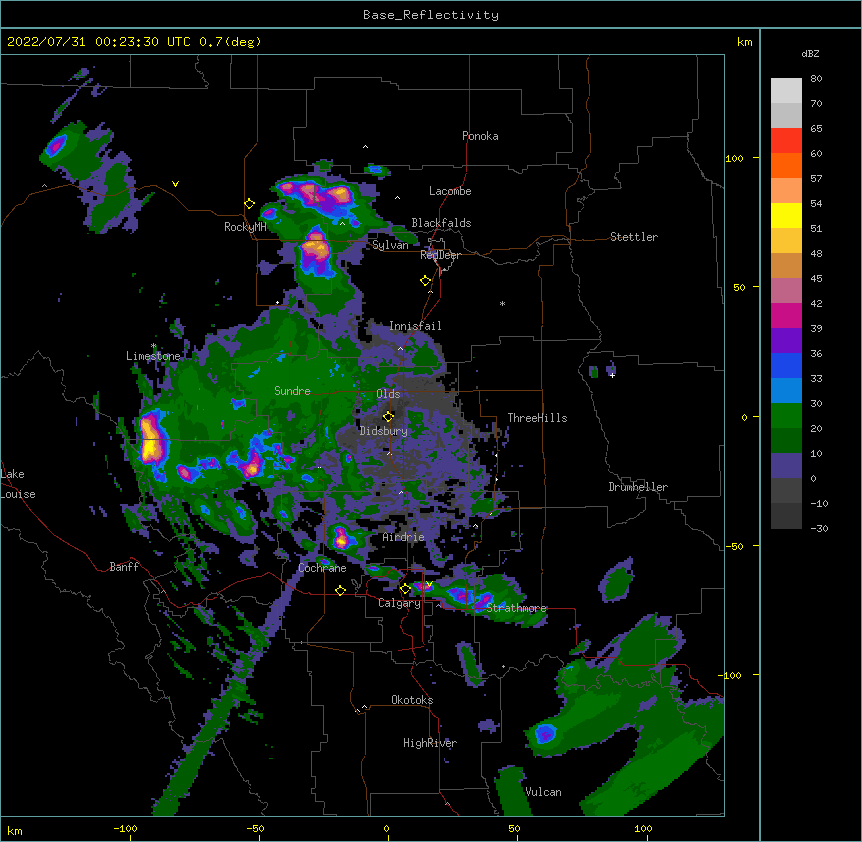The image size is (862, 842).
Task: Click the 80 value on the dBZ legend
Action: [x=816, y=79]
